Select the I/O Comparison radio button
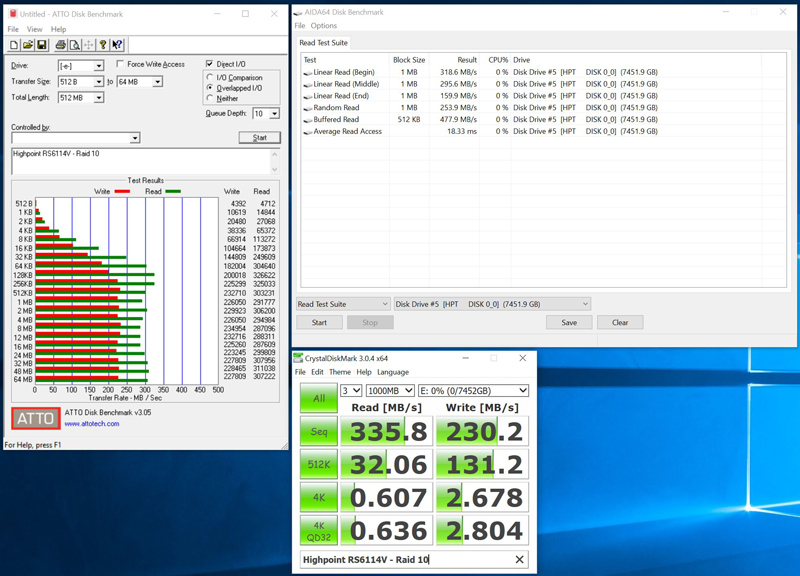This screenshot has height=576, width=800. click(210, 77)
